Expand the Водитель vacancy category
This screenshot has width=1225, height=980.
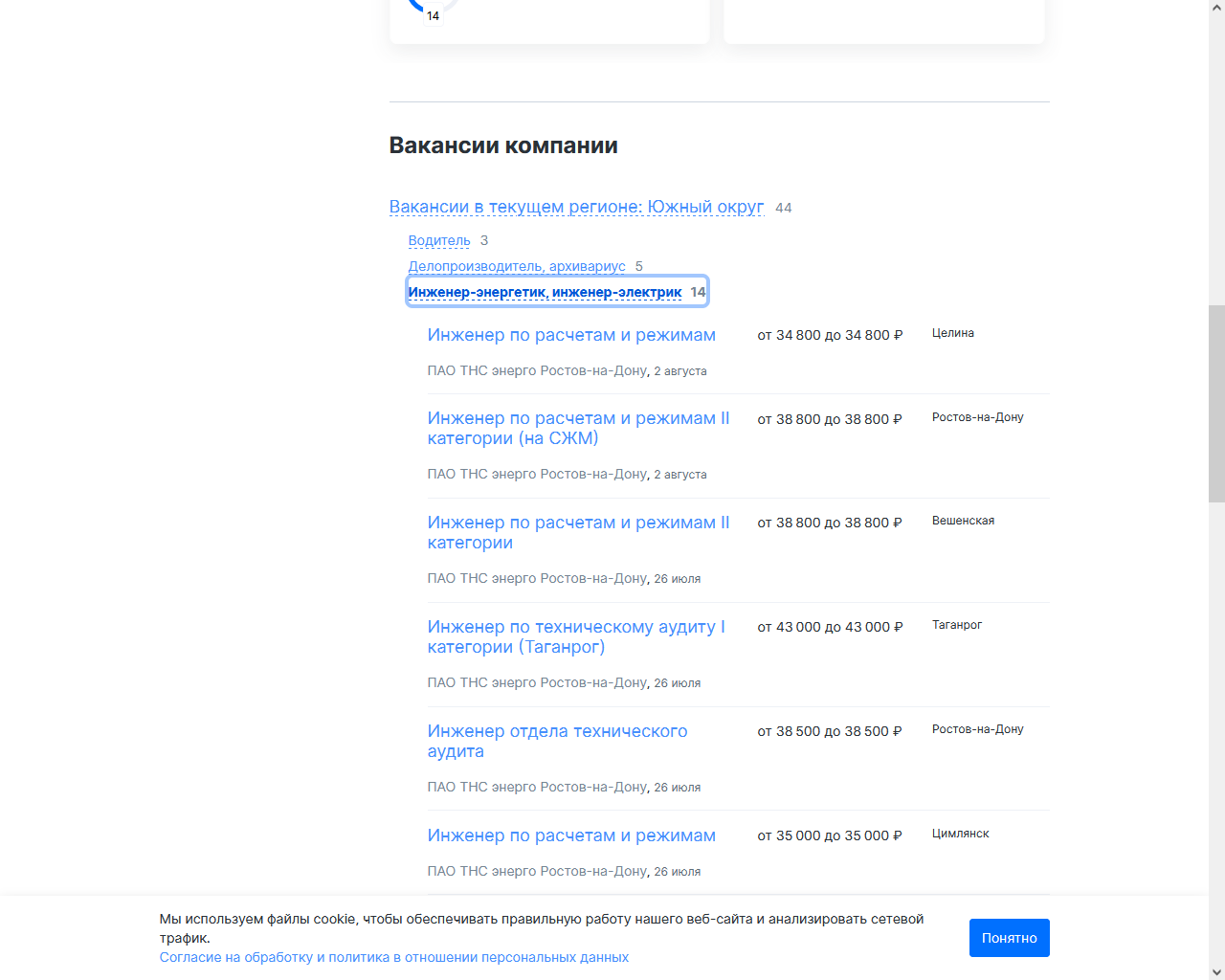[x=439, y=240]
